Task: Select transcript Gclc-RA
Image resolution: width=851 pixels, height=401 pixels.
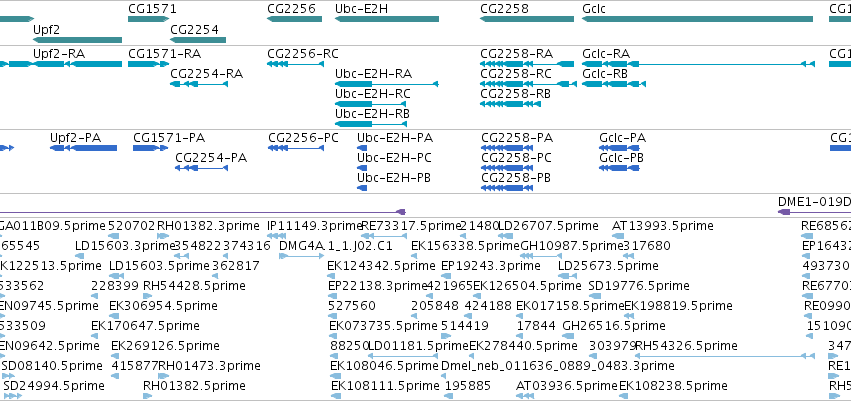Action: point(606,54)
